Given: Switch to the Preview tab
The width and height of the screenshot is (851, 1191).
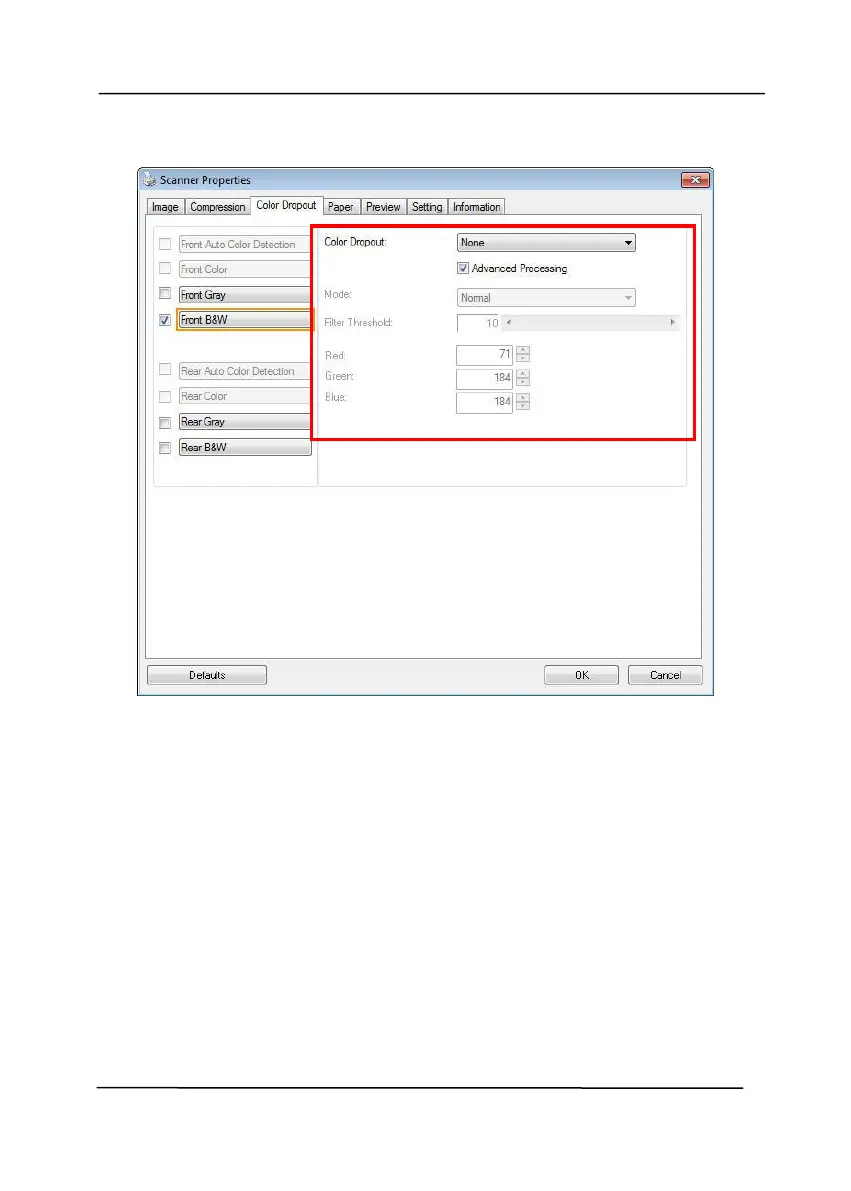Looking at the screenshot, I should pyautogui.click(x=383, y=207).
